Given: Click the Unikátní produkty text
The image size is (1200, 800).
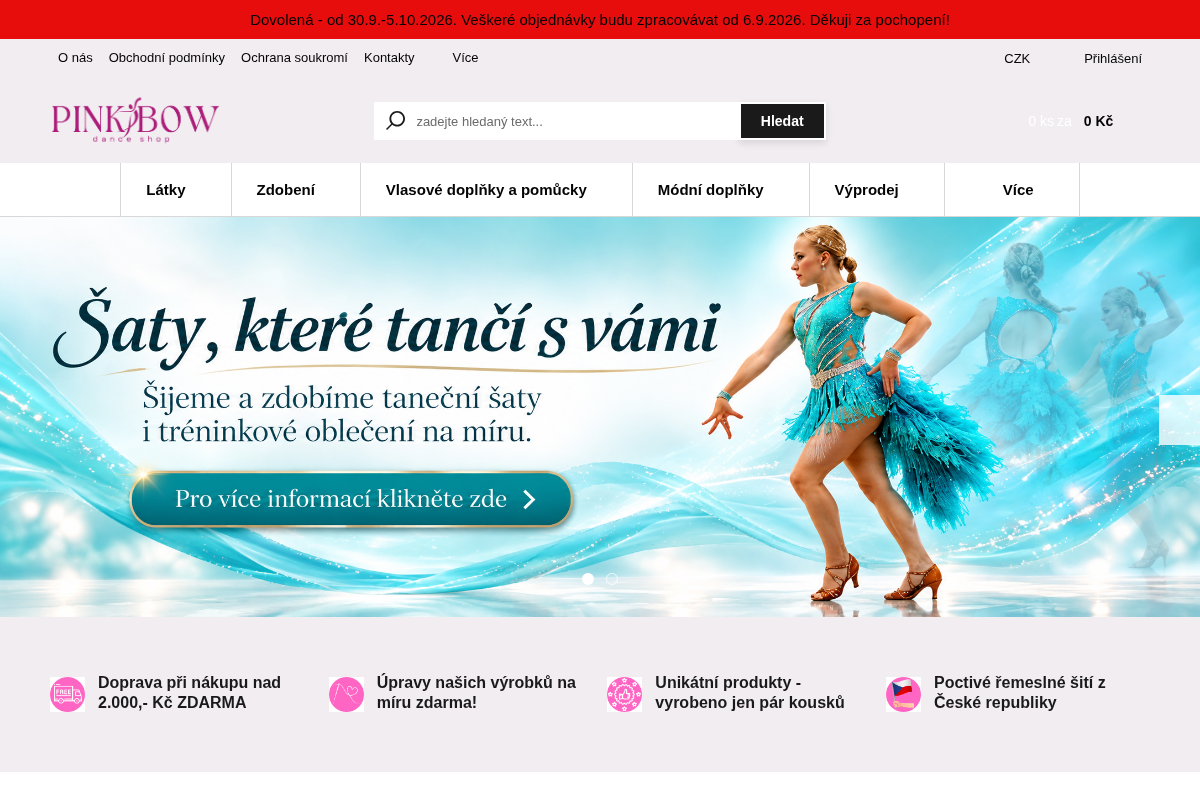Looking at the screenshot, I should click(750, 692).
